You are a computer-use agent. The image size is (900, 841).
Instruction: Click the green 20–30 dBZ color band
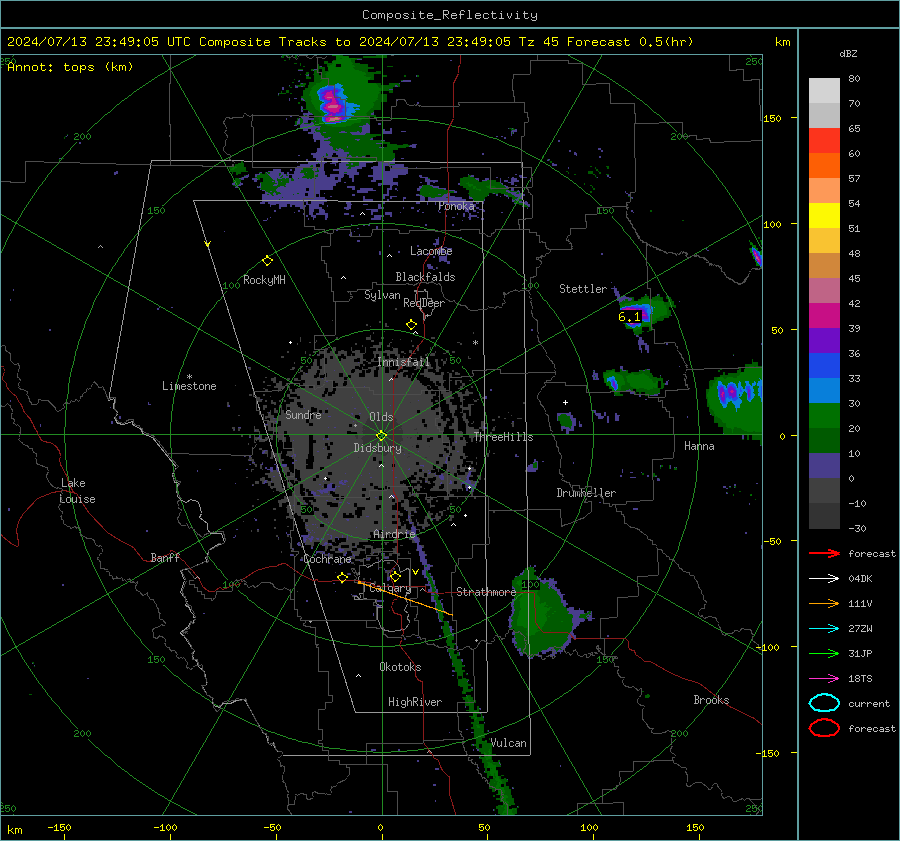click(824, 416)
